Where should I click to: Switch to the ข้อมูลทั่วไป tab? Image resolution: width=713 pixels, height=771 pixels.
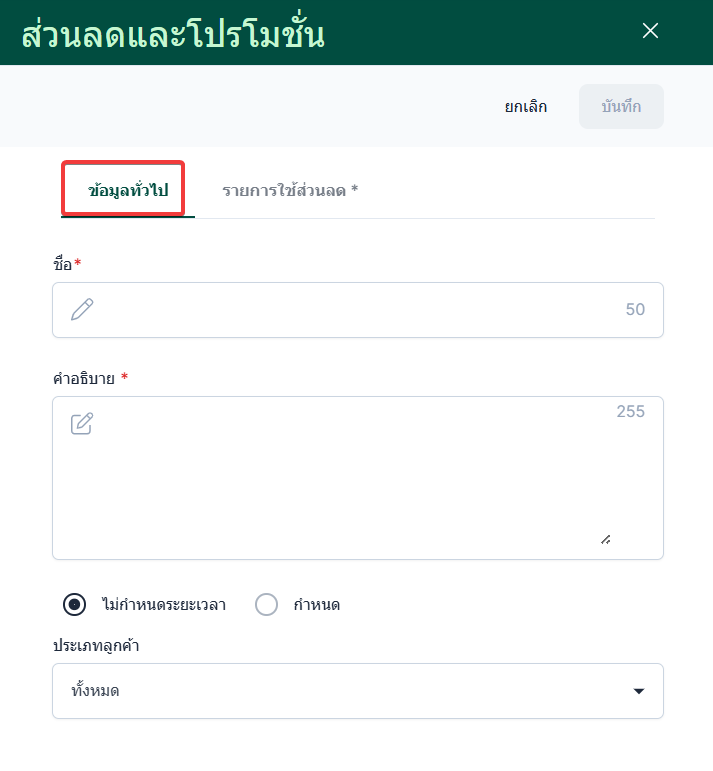point(128,190)
